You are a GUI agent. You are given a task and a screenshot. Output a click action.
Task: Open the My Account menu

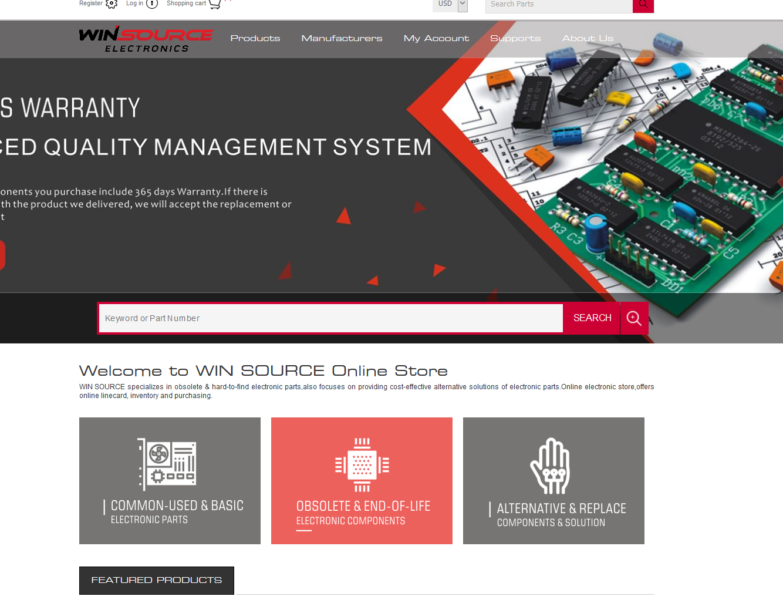(x=436, y=39)
